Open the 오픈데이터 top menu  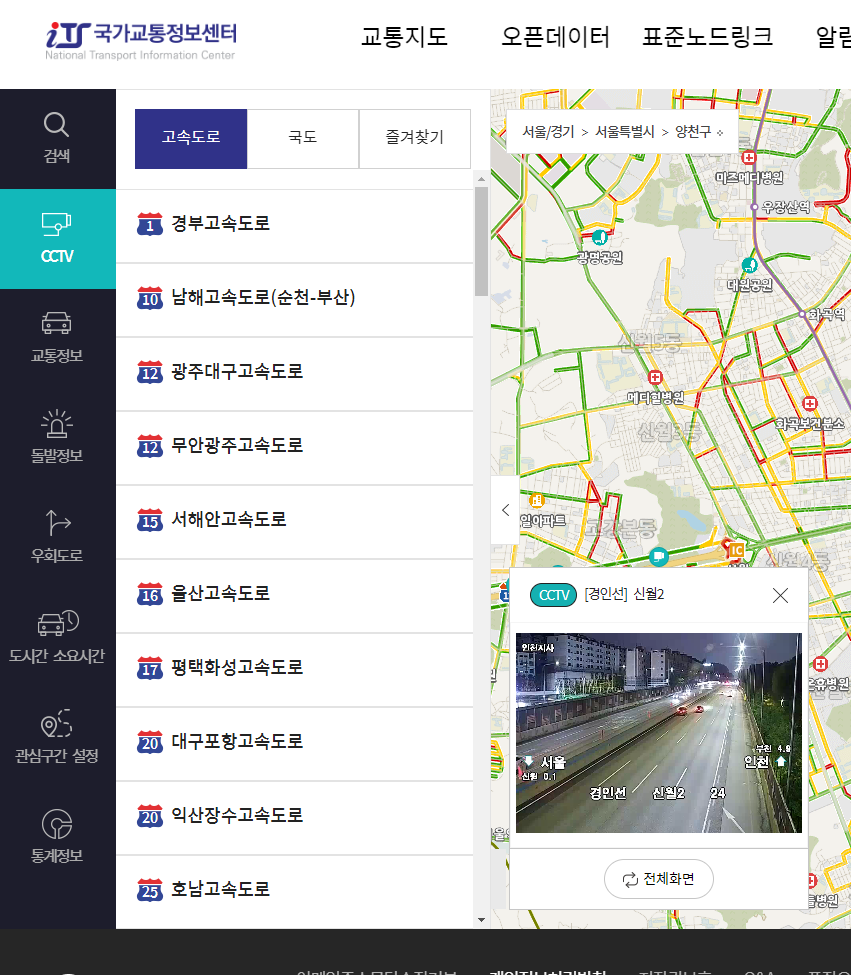[555, 37]
